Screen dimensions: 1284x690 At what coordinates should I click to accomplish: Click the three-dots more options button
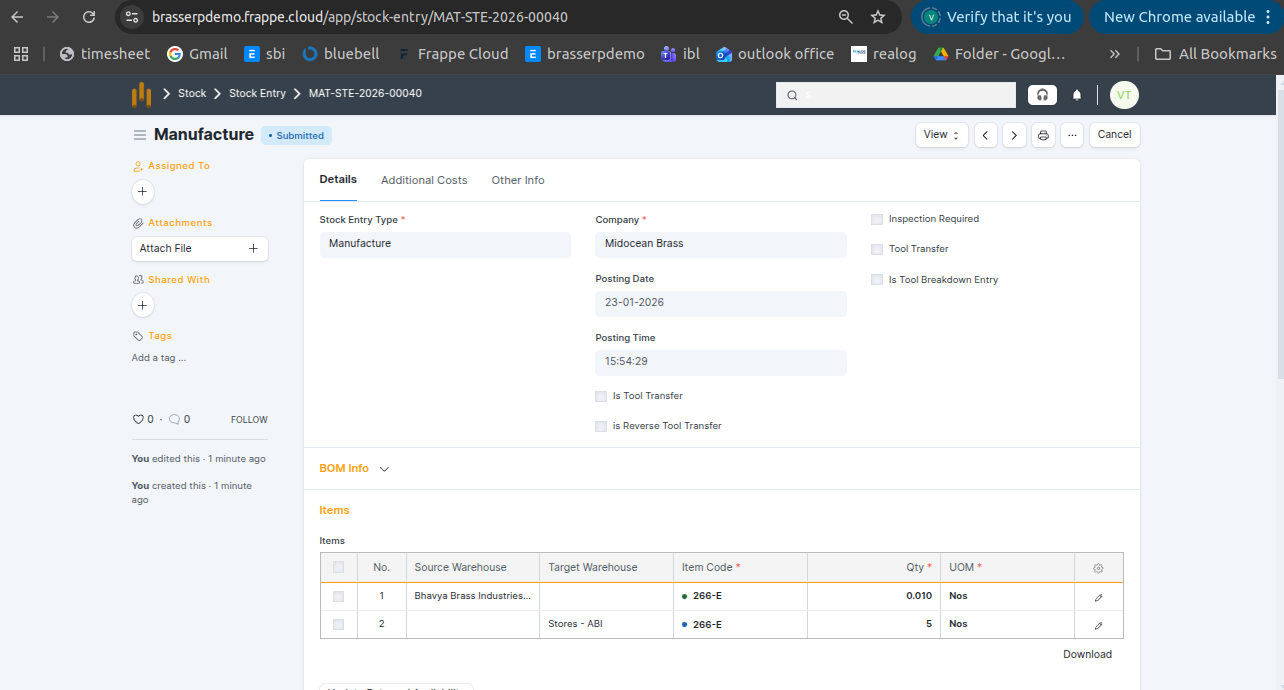1072,135
